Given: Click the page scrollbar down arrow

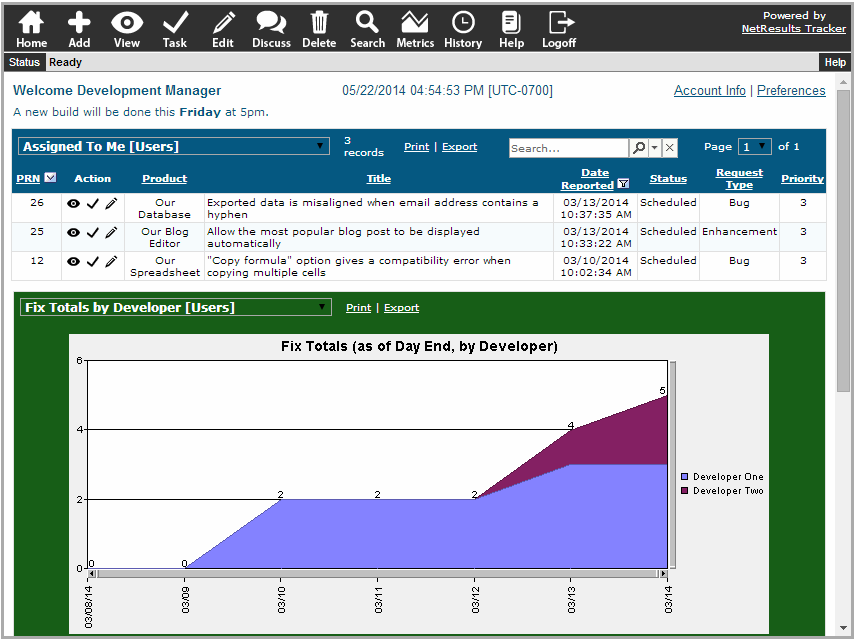Looking at the screenshot, I should [843, 628].
